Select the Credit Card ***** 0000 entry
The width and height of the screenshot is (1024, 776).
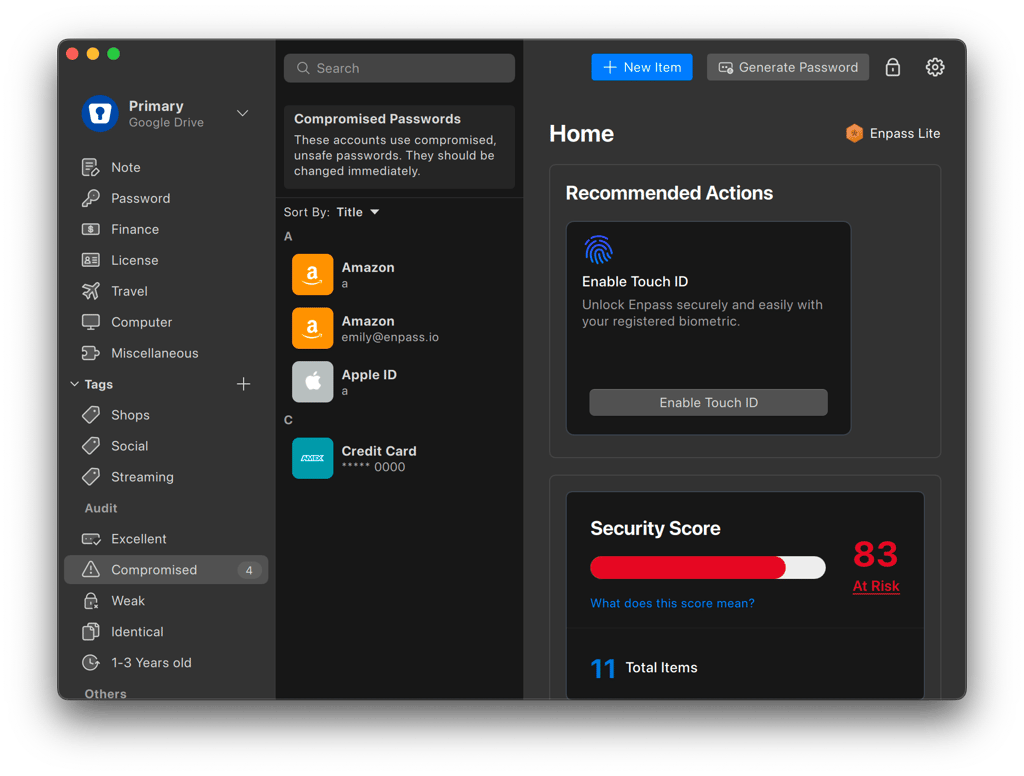399,458
